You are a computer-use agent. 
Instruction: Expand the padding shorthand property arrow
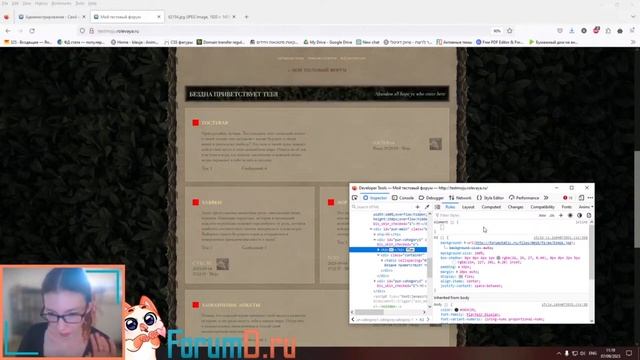[458, 267]
